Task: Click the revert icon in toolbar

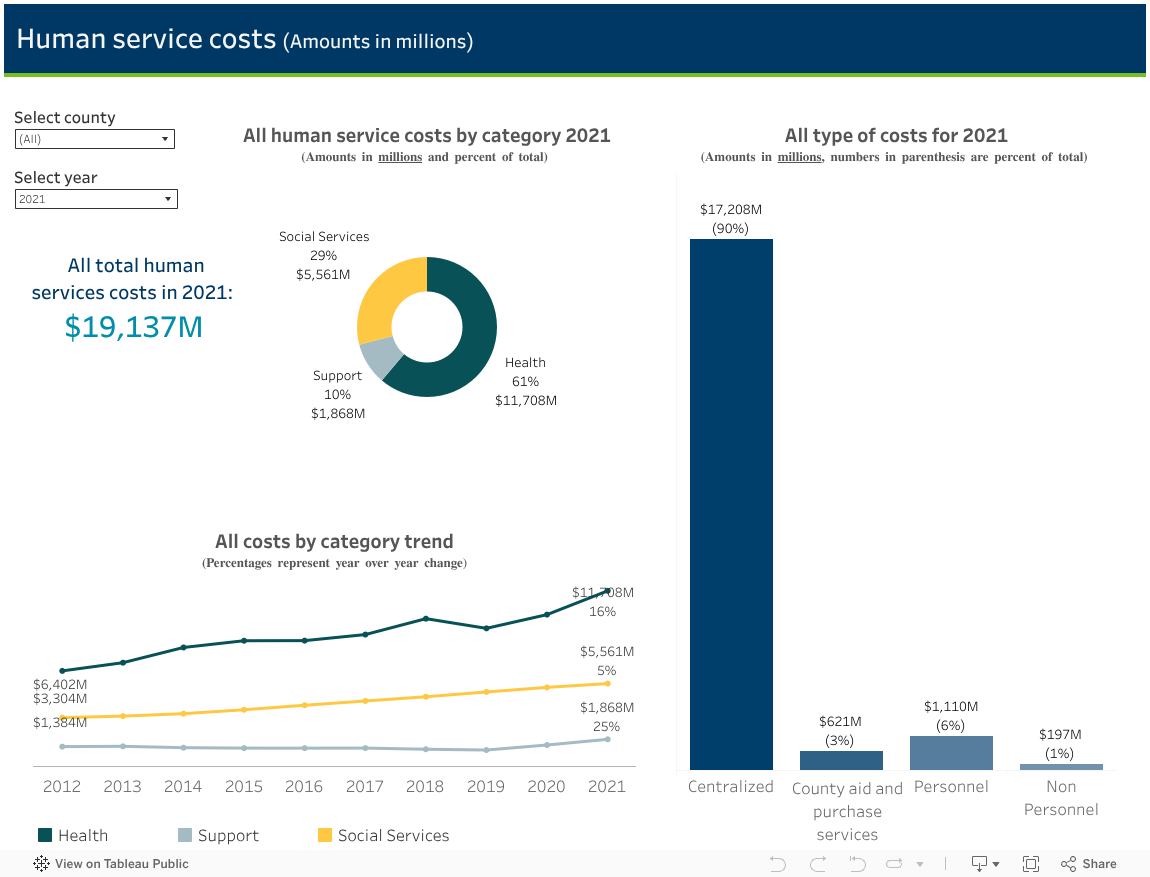Action: pyautogui.click(x=857, y=864)
